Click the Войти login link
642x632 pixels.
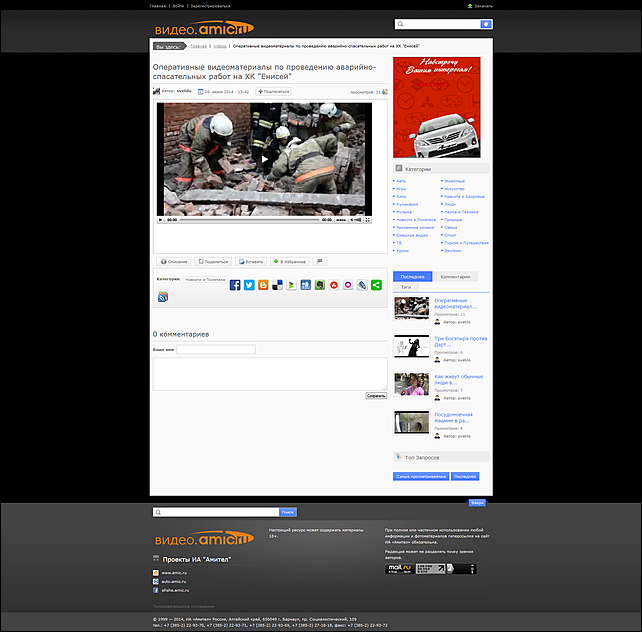tap(177, 5)
